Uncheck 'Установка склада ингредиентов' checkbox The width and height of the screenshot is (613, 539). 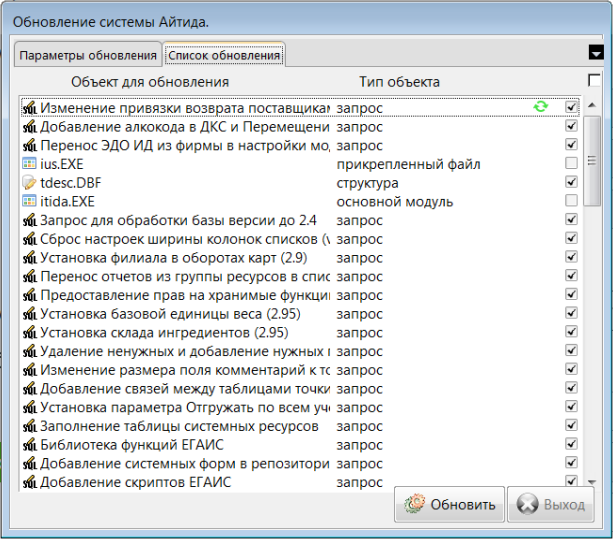click(x=571, y=331)
